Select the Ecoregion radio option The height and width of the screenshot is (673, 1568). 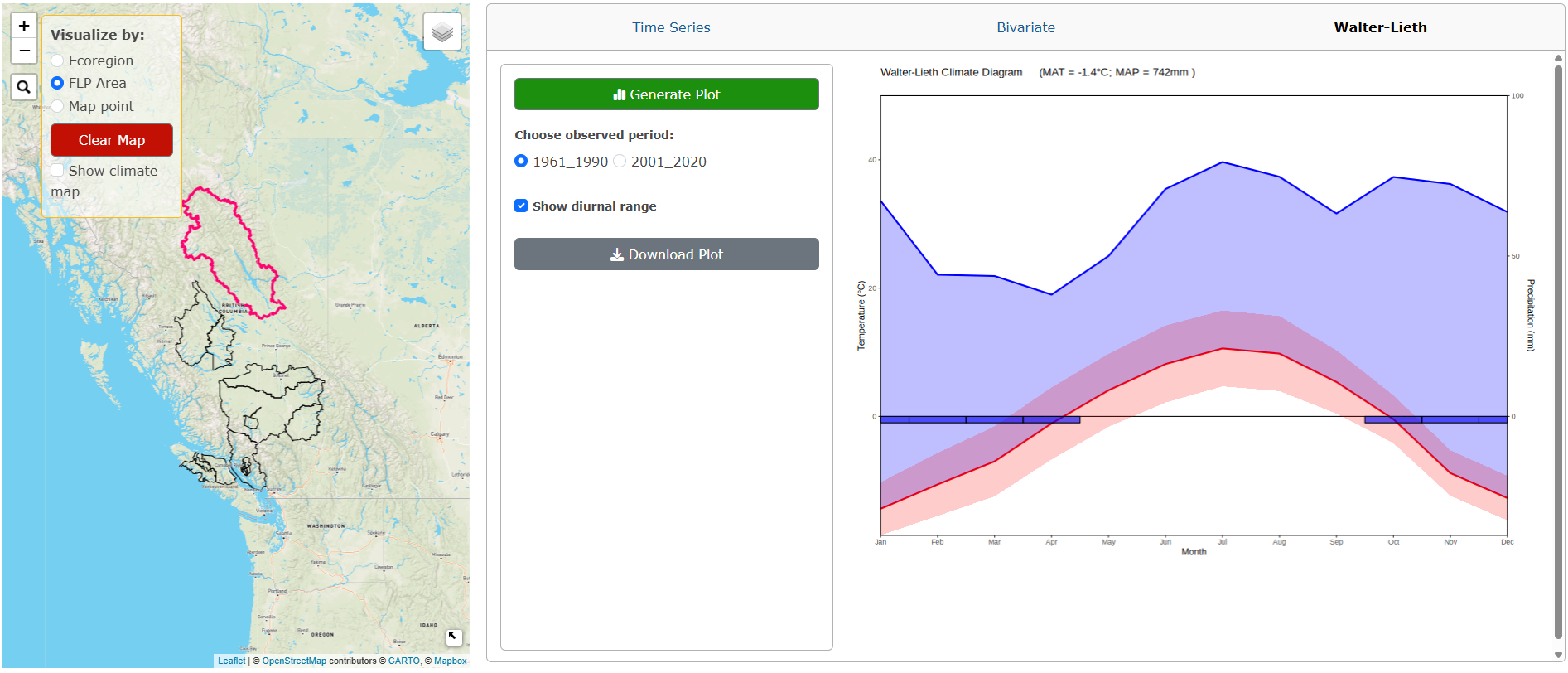[57, 61]
